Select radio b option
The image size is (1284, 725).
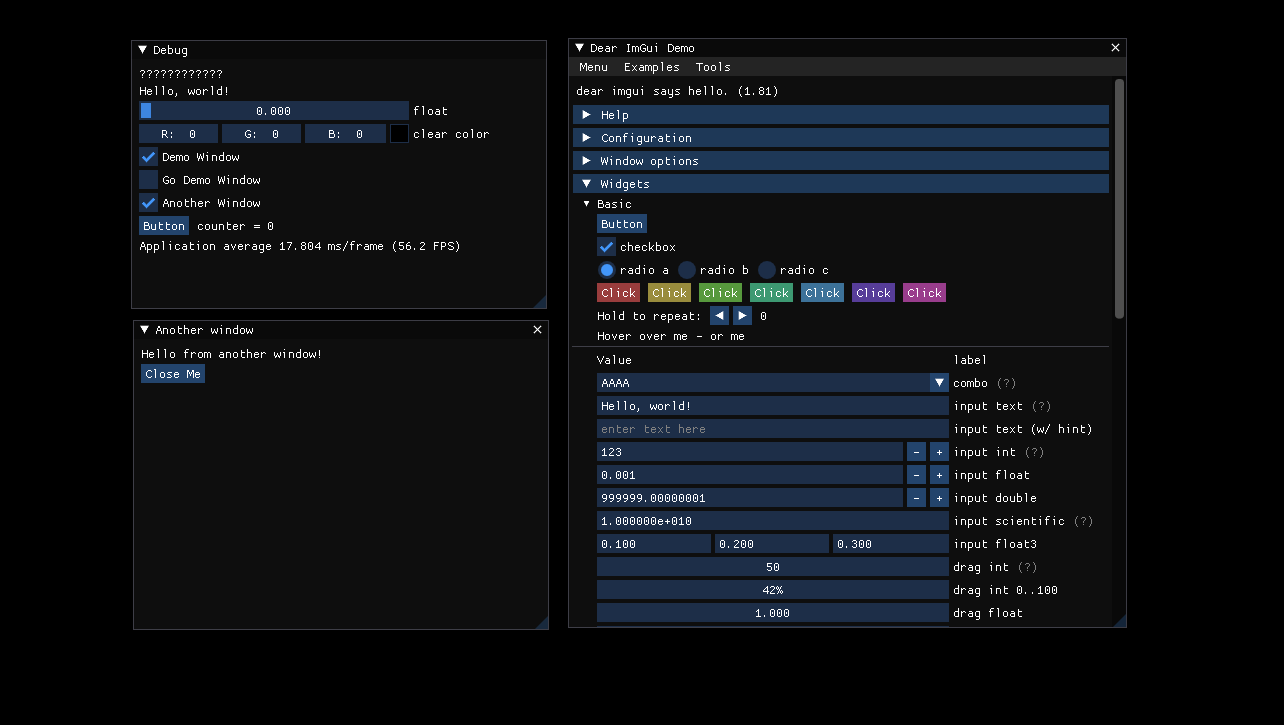(686, 270)
